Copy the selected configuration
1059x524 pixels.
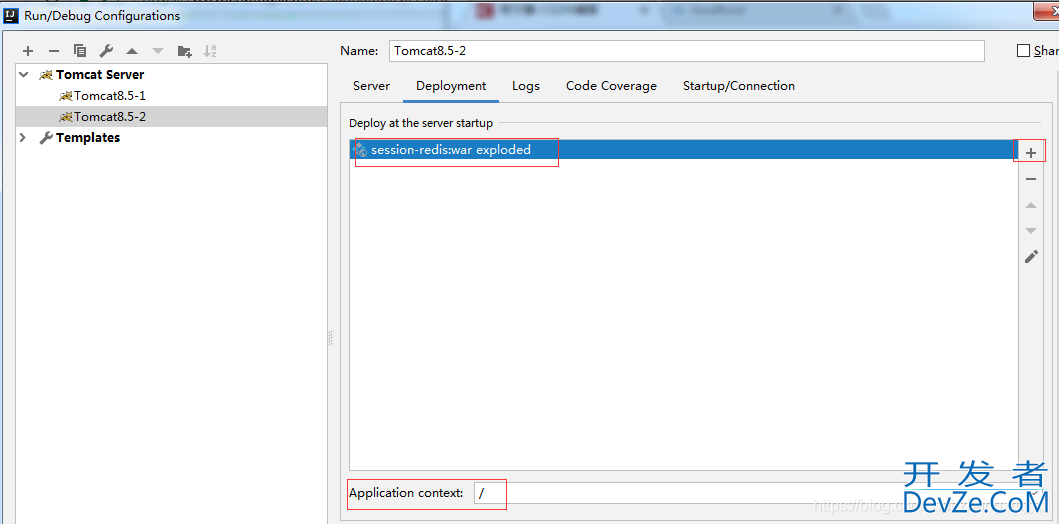pos(80,51)
